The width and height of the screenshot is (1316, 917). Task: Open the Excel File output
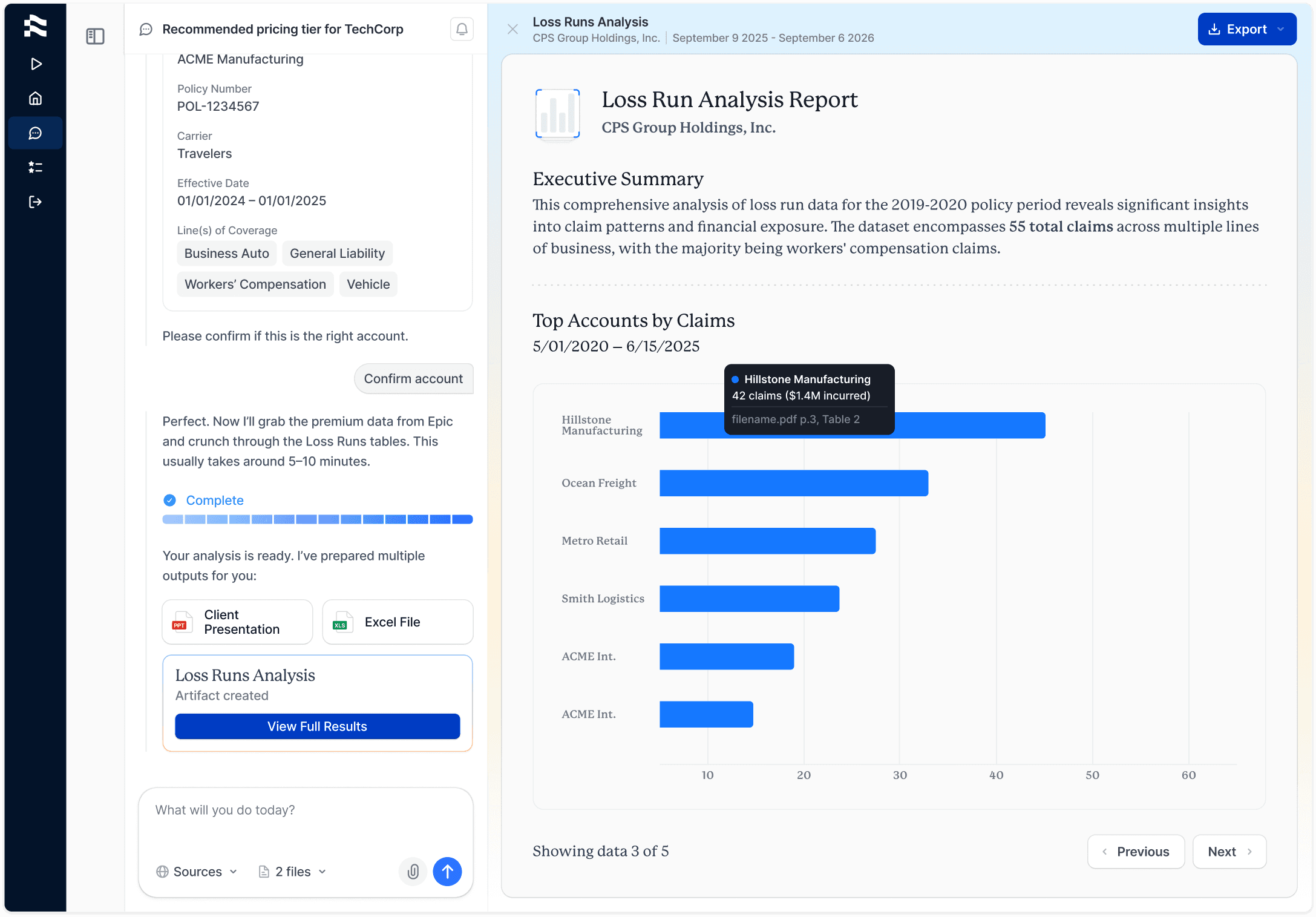[398, 622]
